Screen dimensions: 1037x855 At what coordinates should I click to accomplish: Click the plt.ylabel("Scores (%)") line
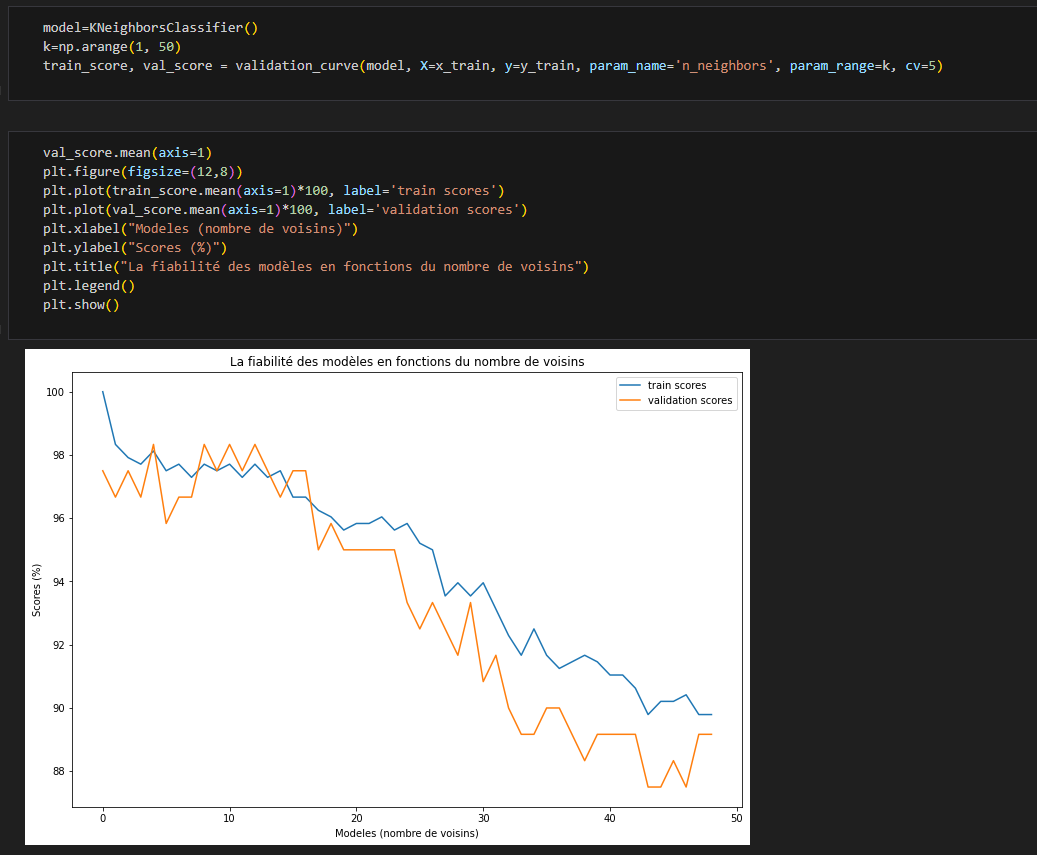point(135,248)
